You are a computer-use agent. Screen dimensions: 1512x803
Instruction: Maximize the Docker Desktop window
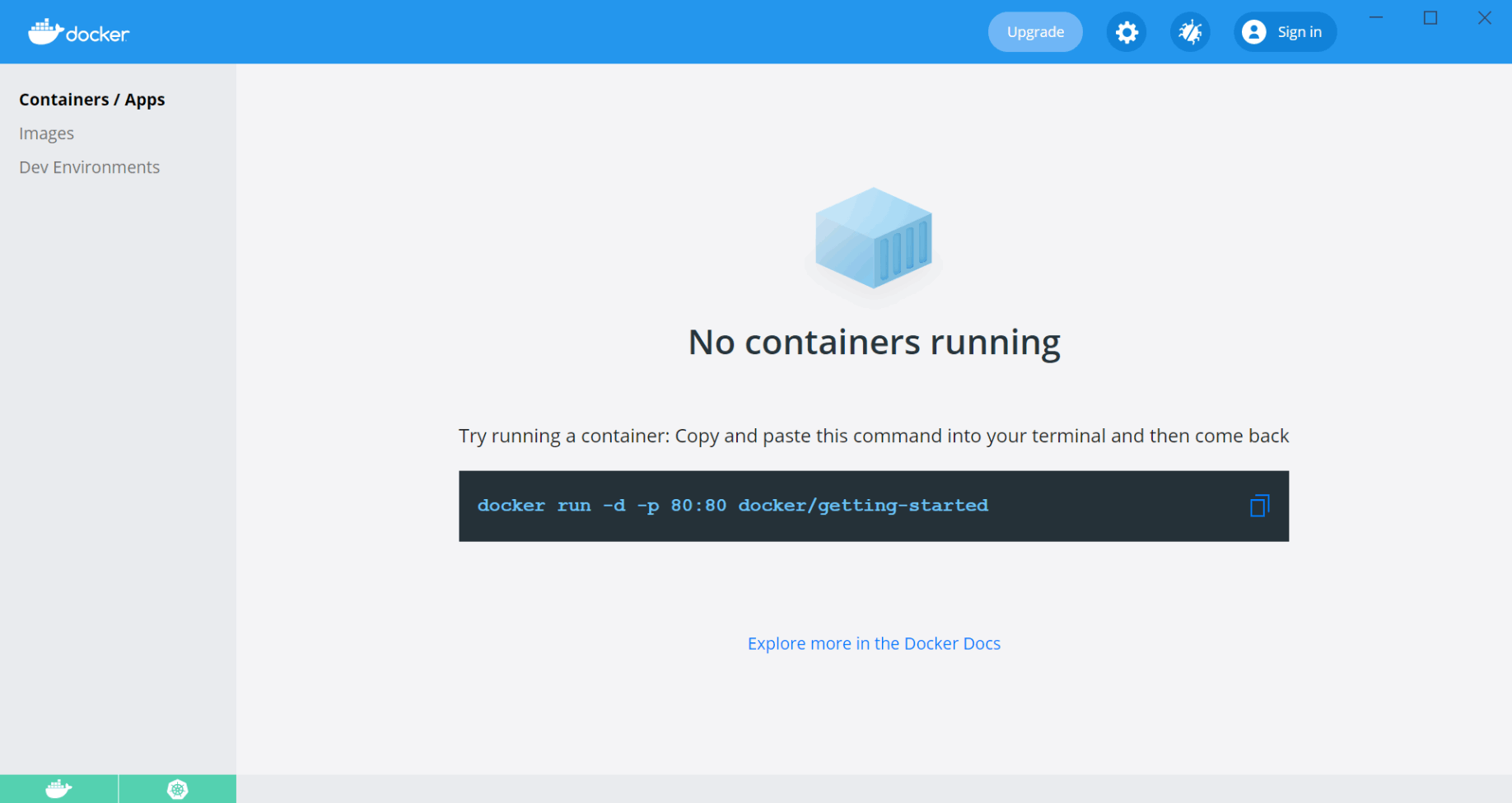pos(1430,18)
